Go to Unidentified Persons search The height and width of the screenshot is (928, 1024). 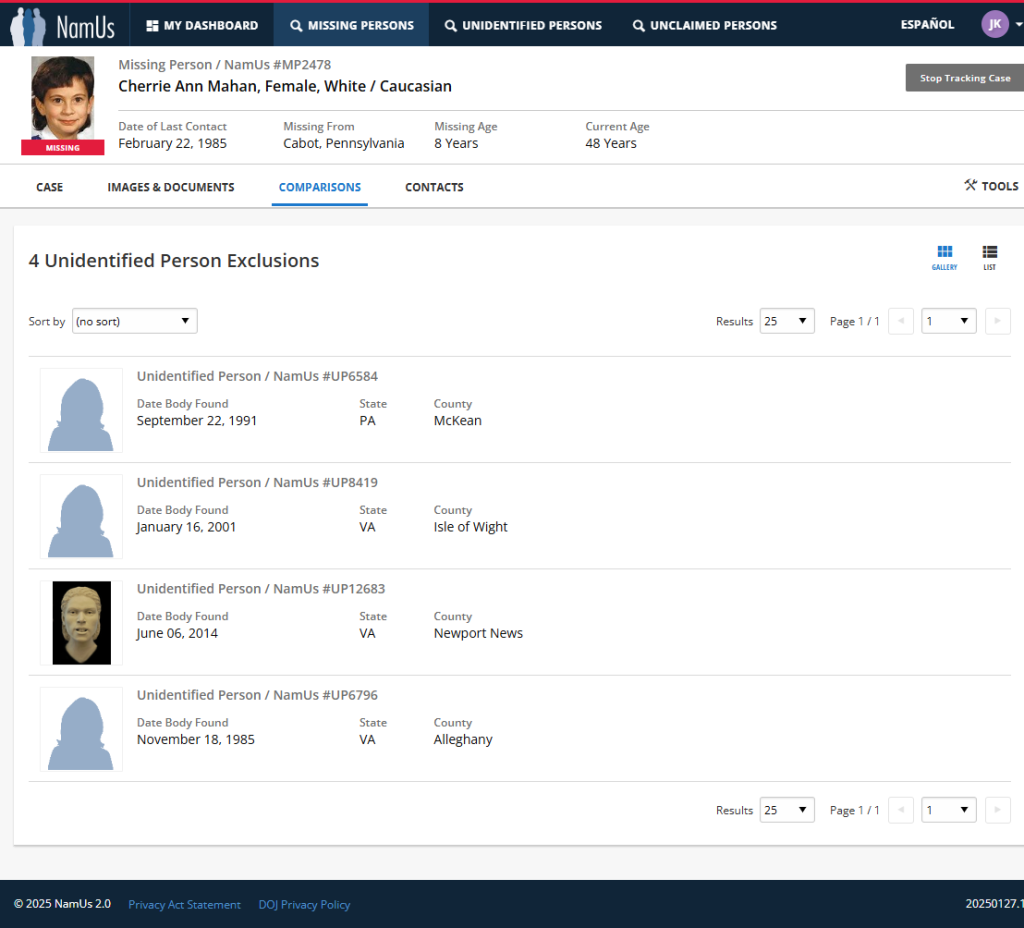(523, 25)
